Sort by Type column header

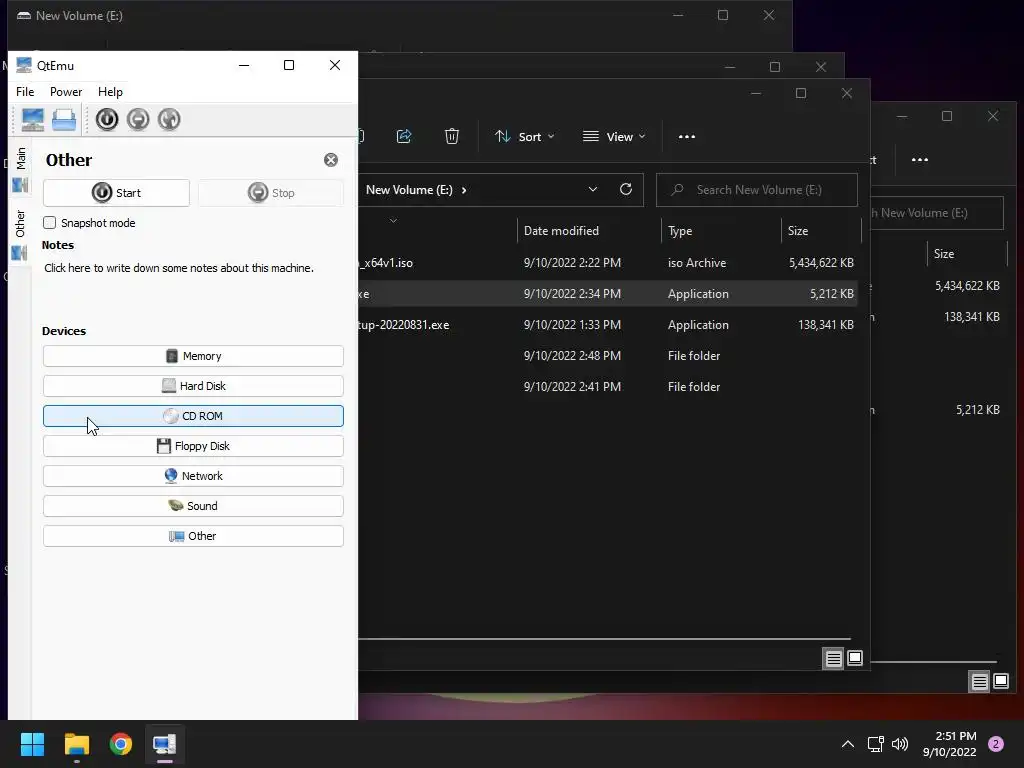680,231
